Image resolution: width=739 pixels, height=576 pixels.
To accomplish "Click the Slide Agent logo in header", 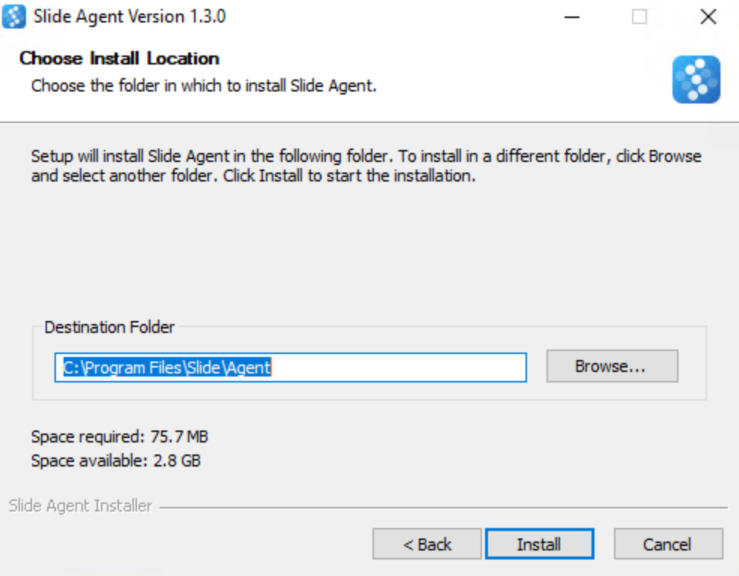I will [696, 79].
